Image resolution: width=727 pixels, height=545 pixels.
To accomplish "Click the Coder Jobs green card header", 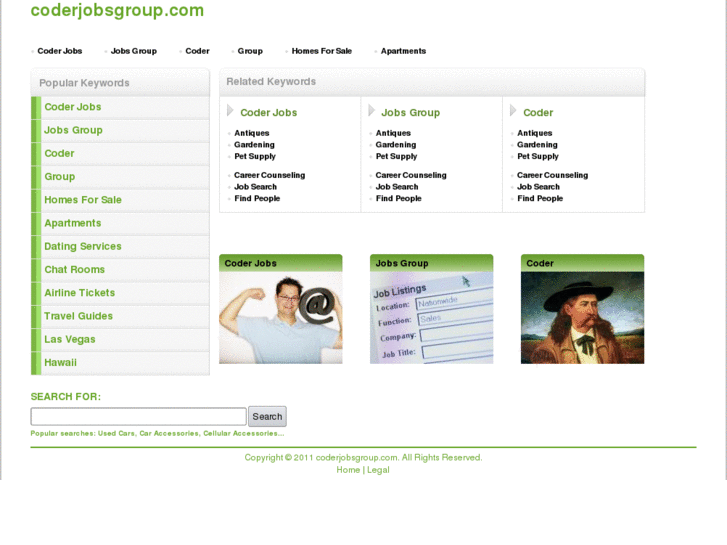I will point(281,263).
